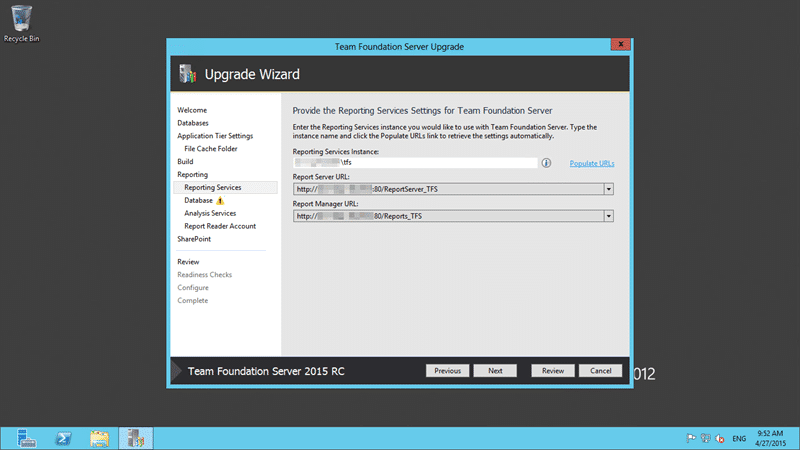
Task: Expand the Report Manager URL dropdown
Action: pos(608,216)
